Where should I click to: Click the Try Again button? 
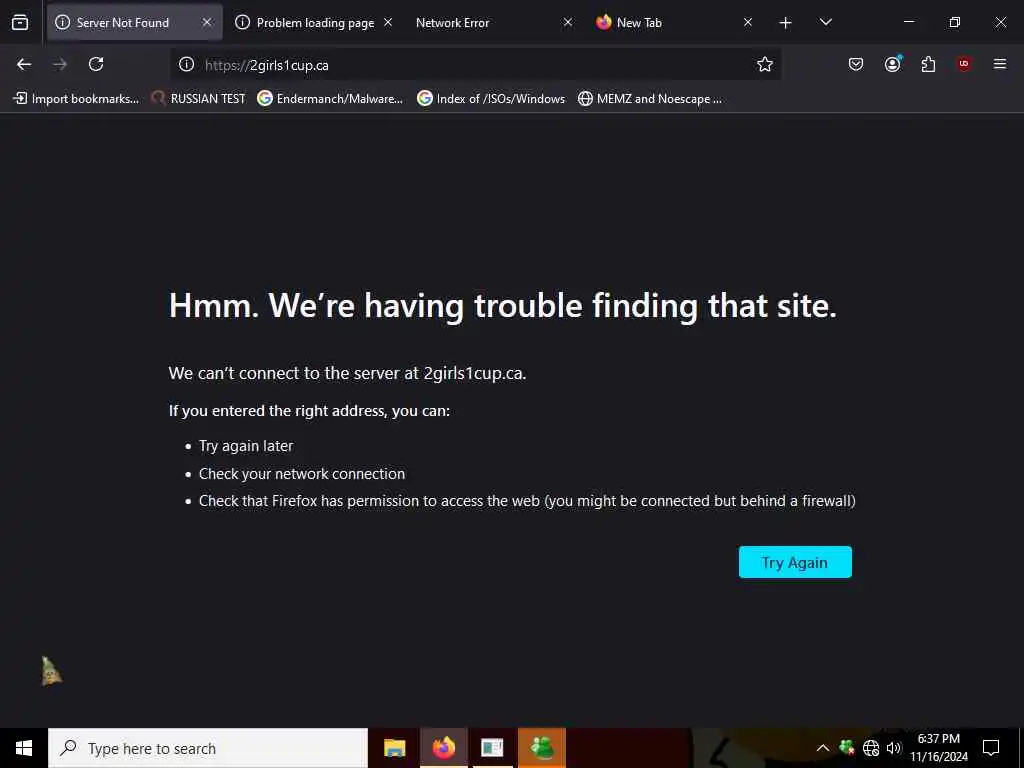[x=795, y=562]
